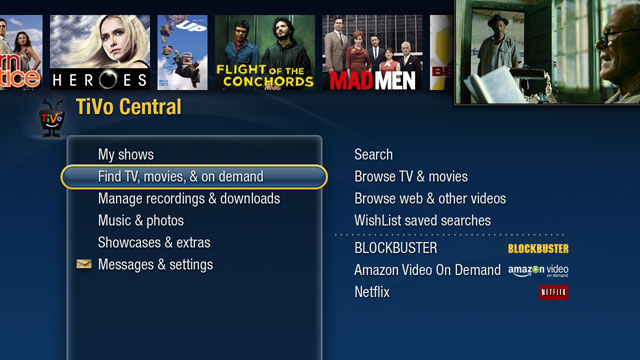Click the yellow BLOCKBUSTER logo
Image resolution: width=640 pixels, height=360 pixels.
(x=538, y=249)
